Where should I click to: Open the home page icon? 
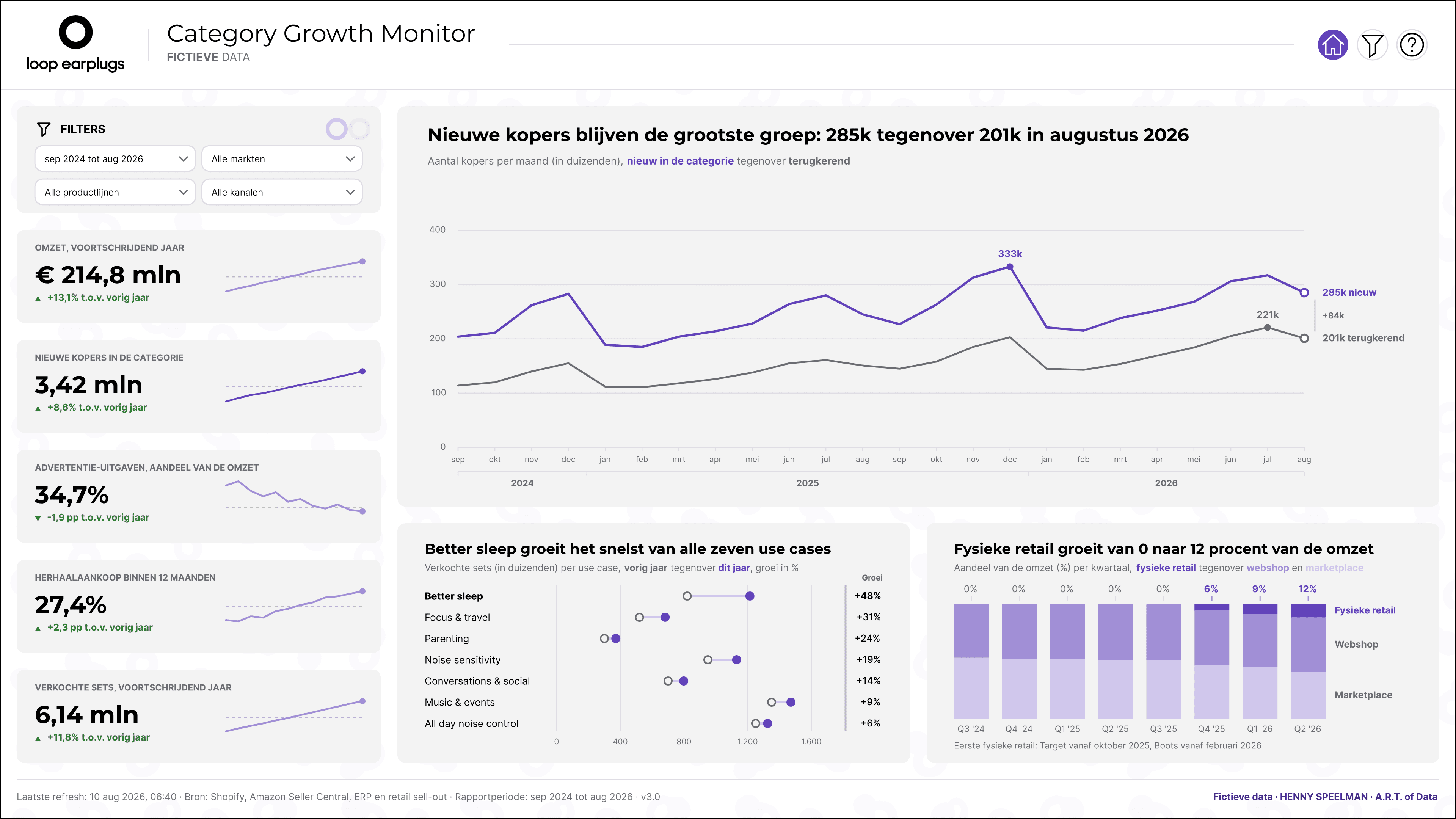pos(1333,45)
